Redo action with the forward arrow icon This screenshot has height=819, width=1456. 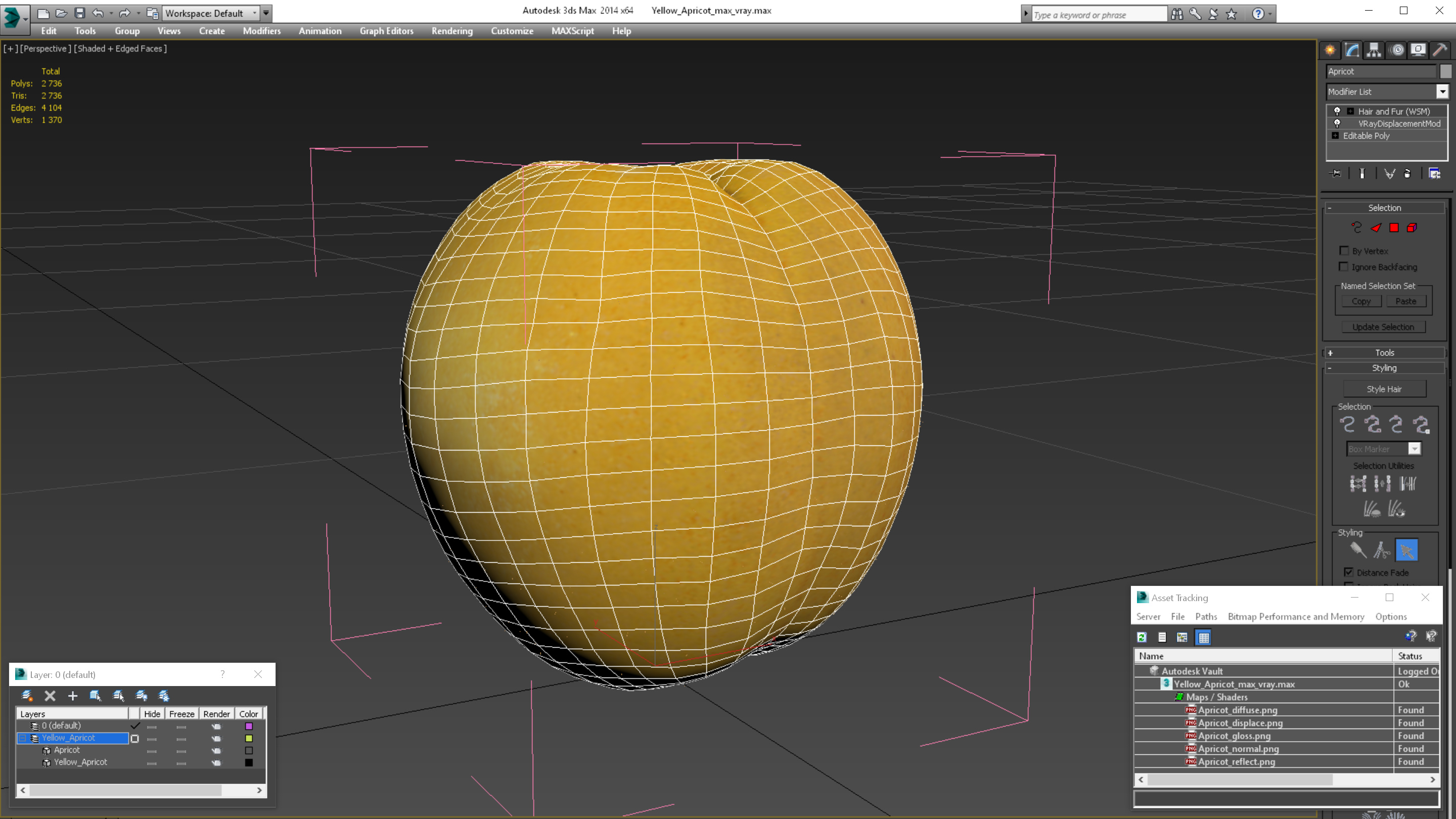coord(124,13)
